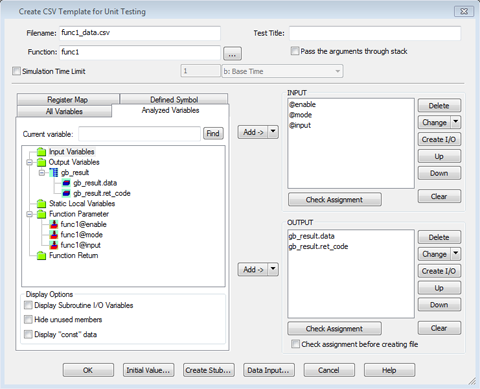480x389 pixels.
Task: Click the Test Title input field
Action: coord(375,33)
